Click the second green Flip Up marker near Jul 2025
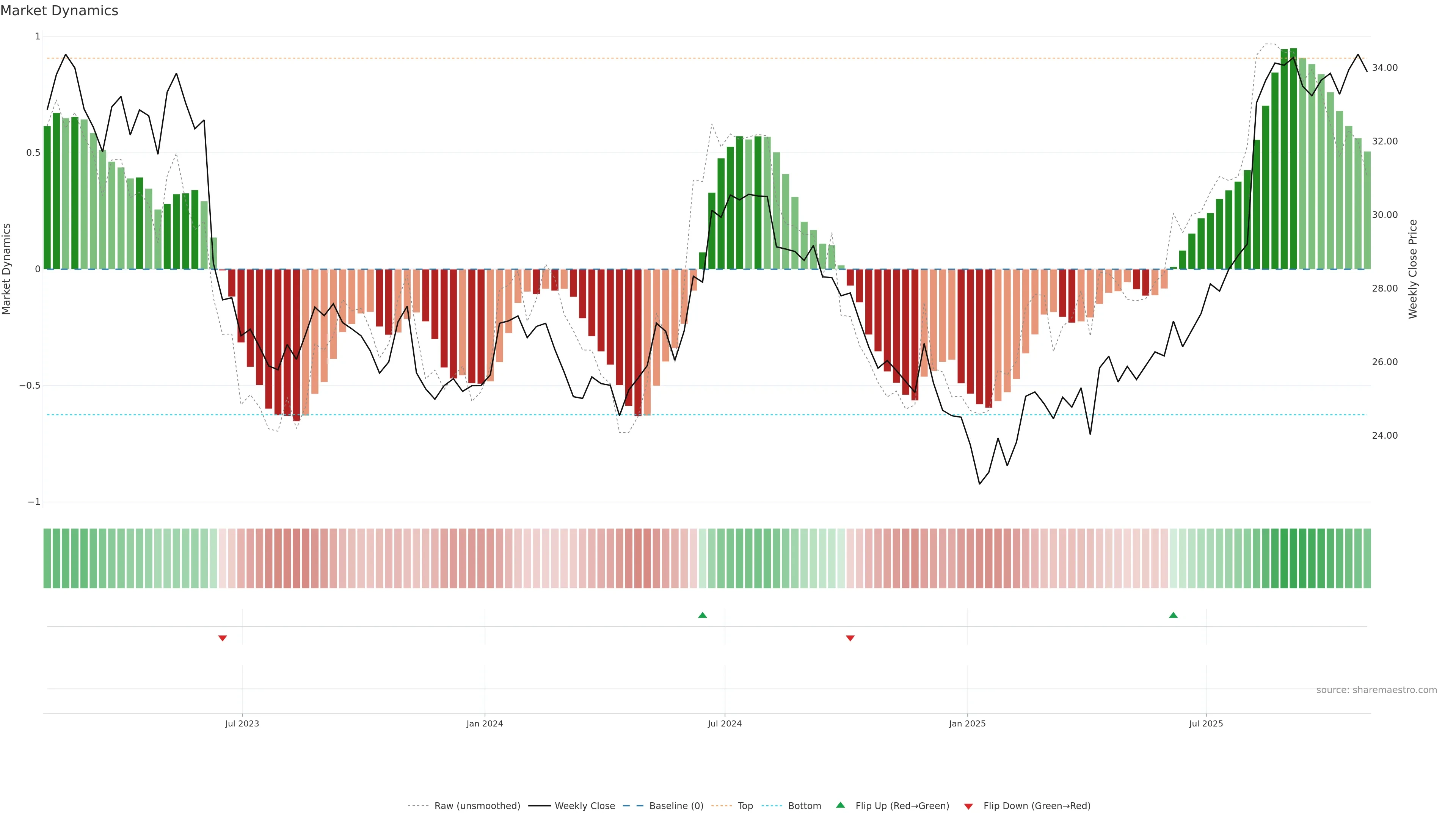 pyautogui.click(x=1173, y=615)
